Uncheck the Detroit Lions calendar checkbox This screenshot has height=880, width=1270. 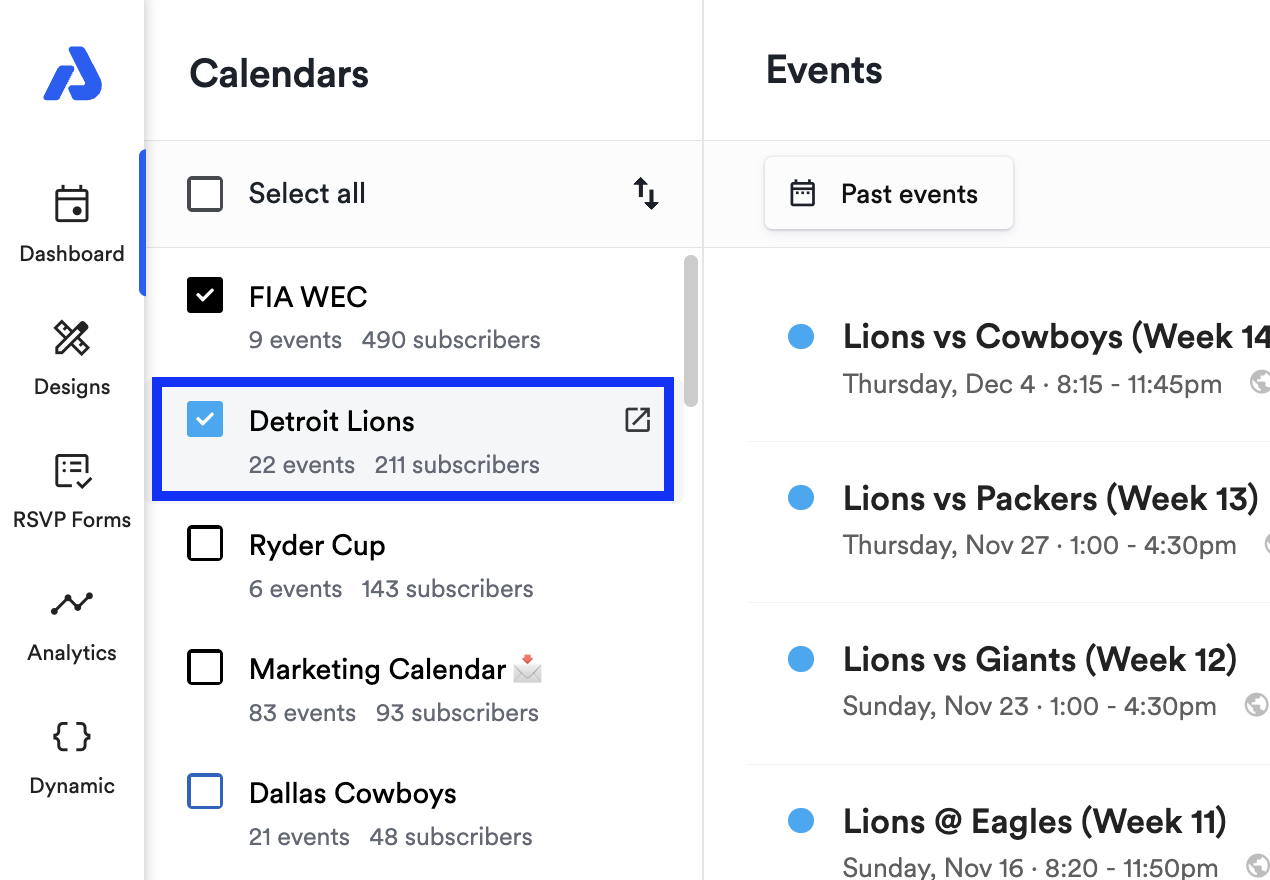pos(205,420)
